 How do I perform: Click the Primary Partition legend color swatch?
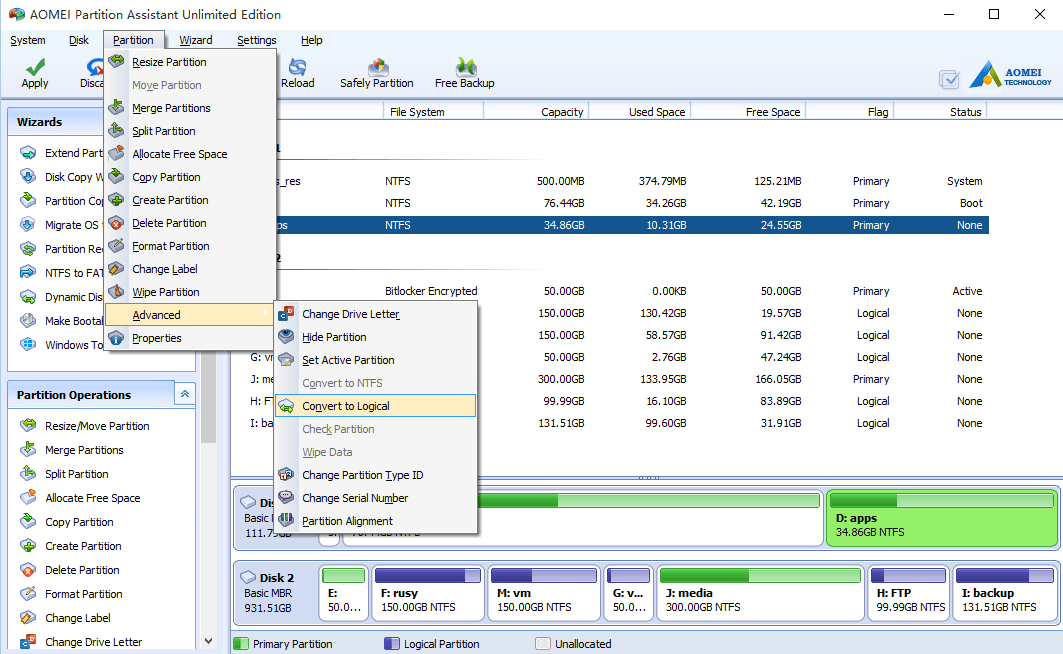pyautogui.click(x=241, y=643)
